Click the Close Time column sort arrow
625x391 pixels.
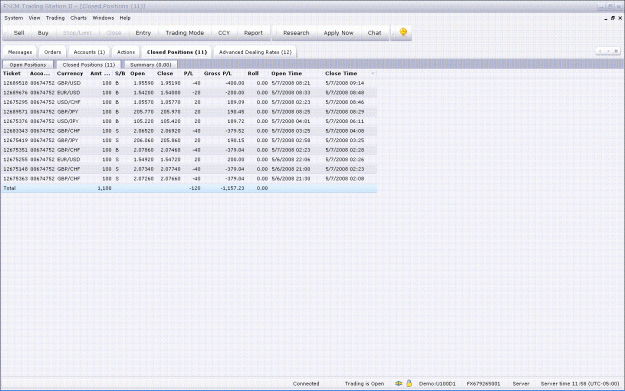[373, 73]
